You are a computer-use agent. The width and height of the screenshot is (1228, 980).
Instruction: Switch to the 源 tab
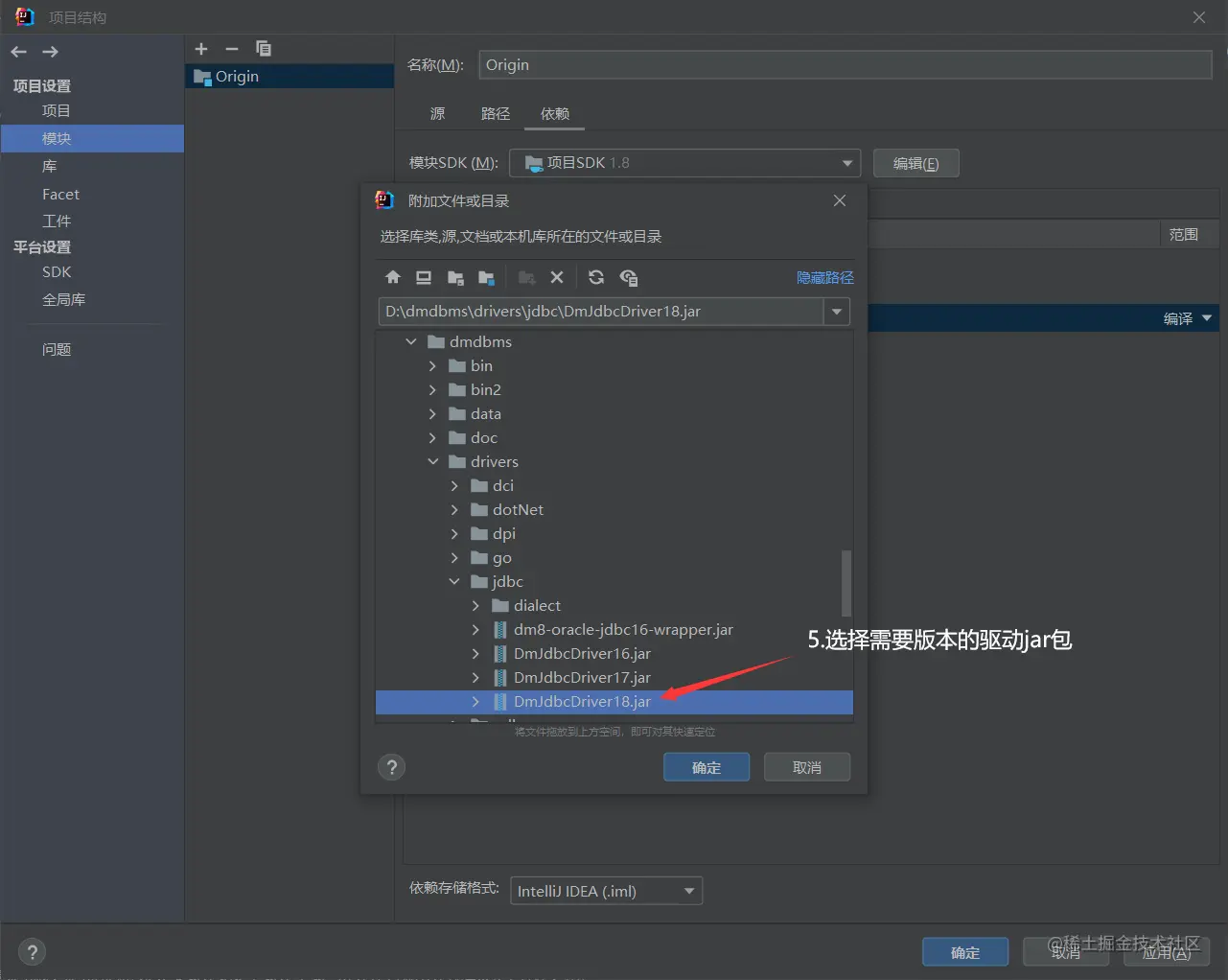point(437,113)
